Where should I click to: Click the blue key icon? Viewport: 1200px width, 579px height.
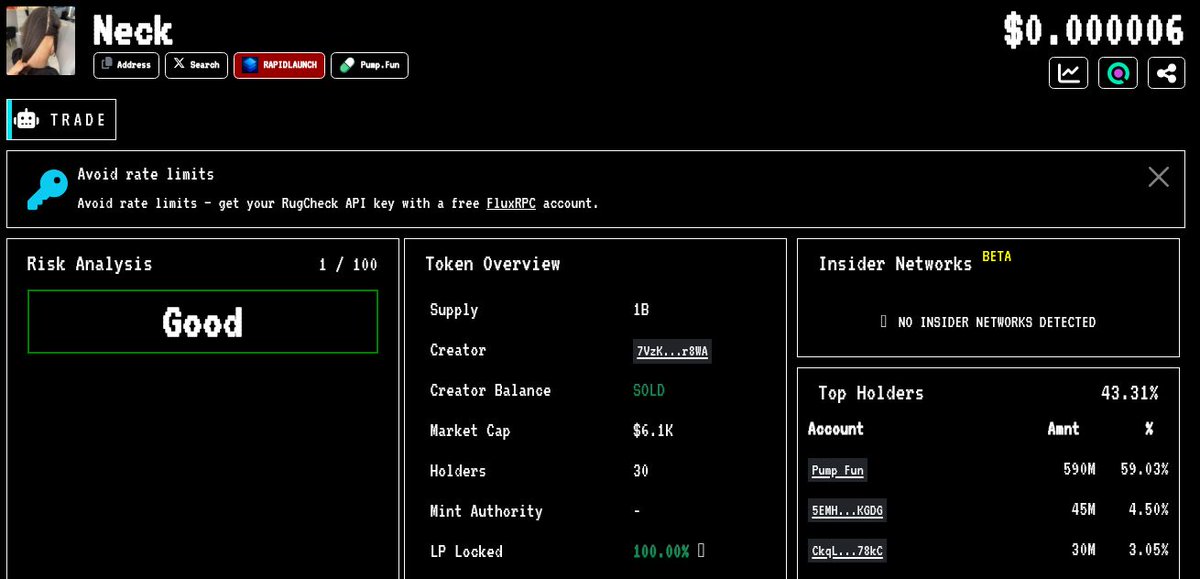point(46,189)
